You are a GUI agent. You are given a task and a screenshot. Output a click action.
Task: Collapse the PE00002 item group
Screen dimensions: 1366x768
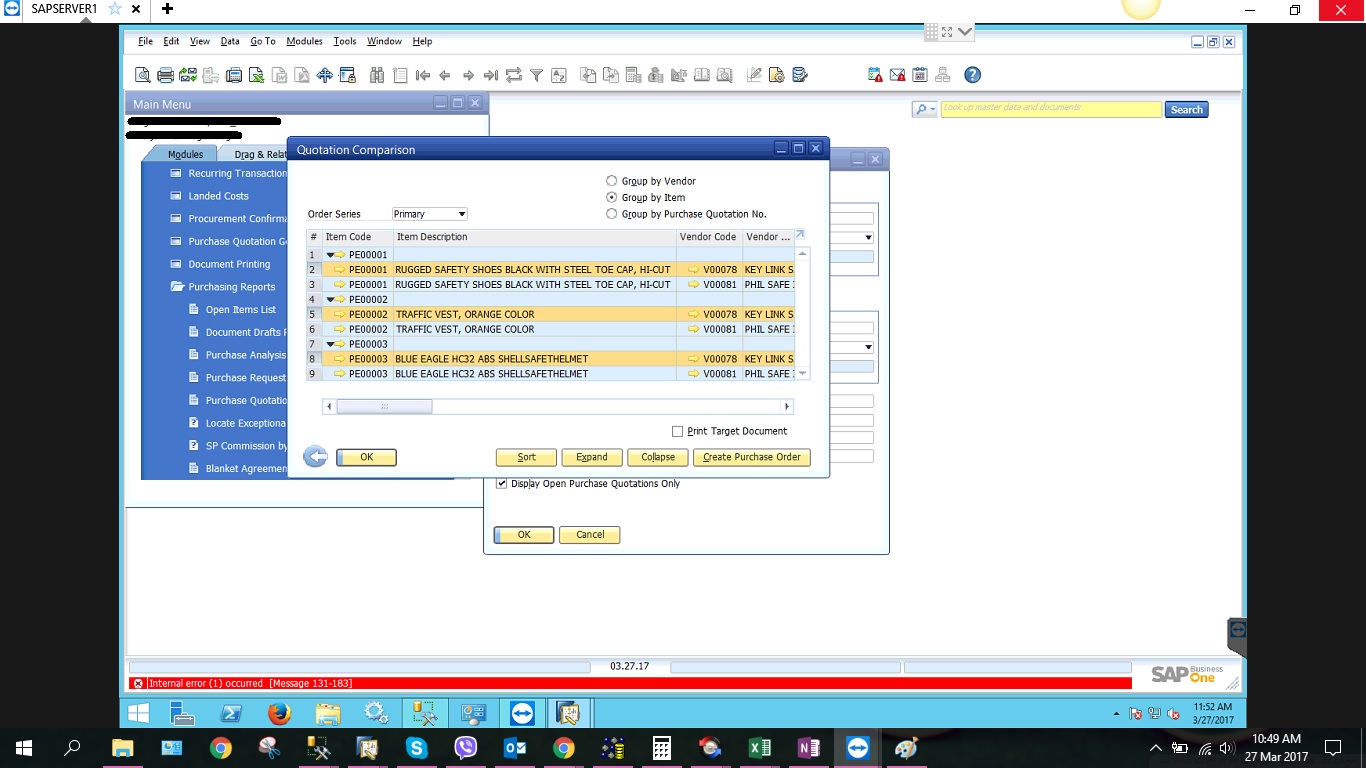click(x=331, y=300)
